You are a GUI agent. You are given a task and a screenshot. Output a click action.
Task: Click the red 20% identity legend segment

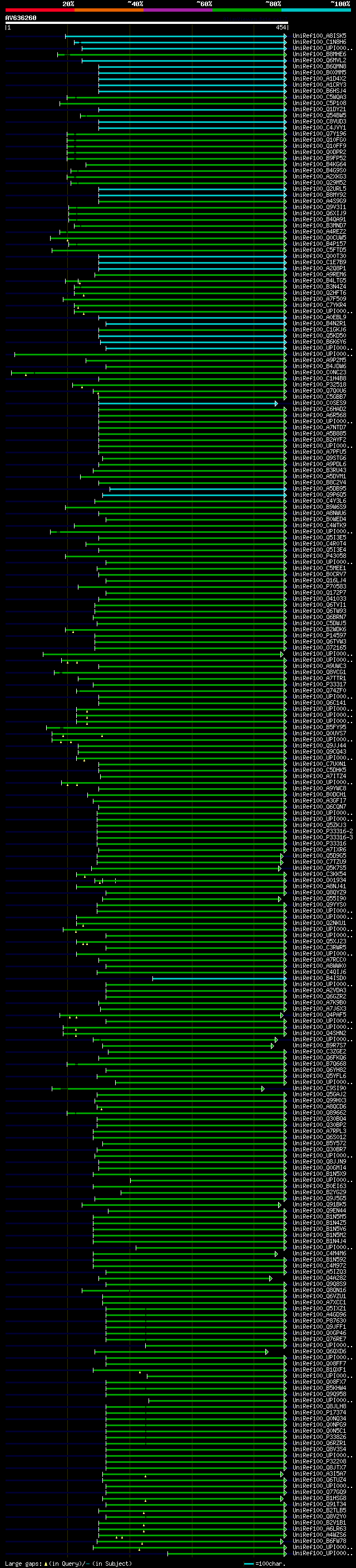39,10
